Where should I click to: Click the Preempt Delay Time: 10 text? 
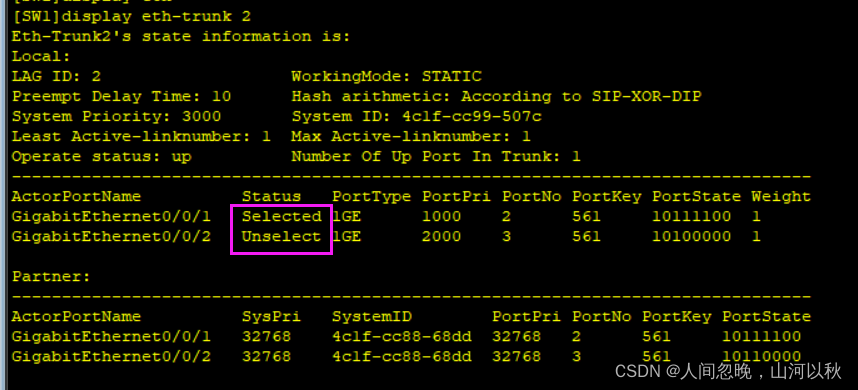point(121,96)
